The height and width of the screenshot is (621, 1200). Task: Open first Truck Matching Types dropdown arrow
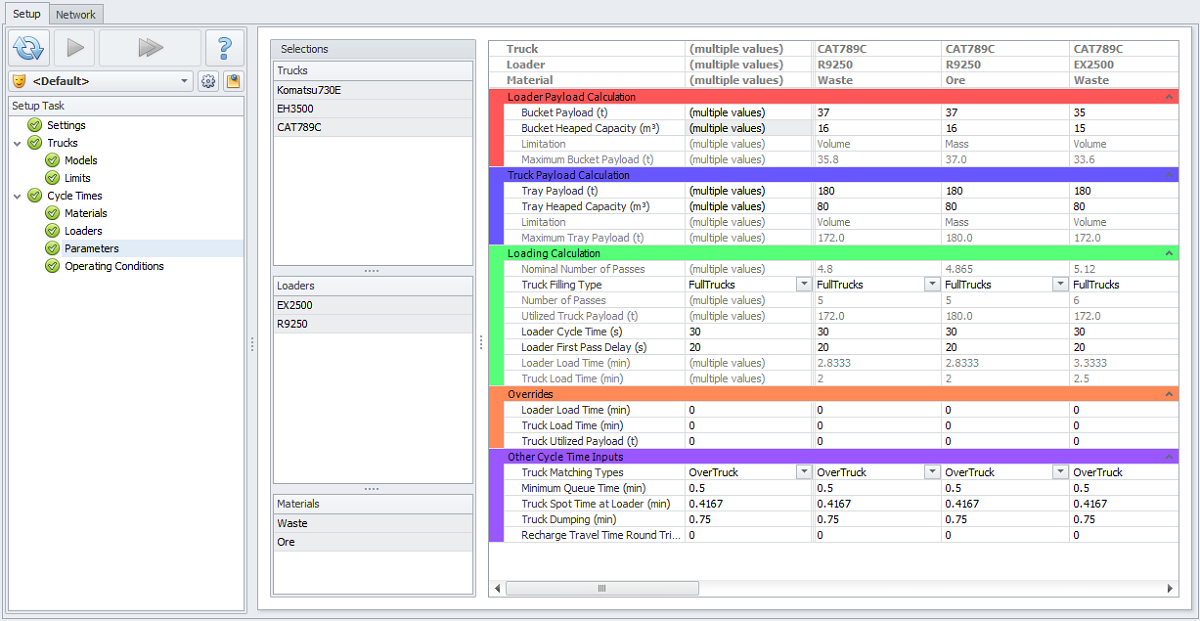coord(802,472)
